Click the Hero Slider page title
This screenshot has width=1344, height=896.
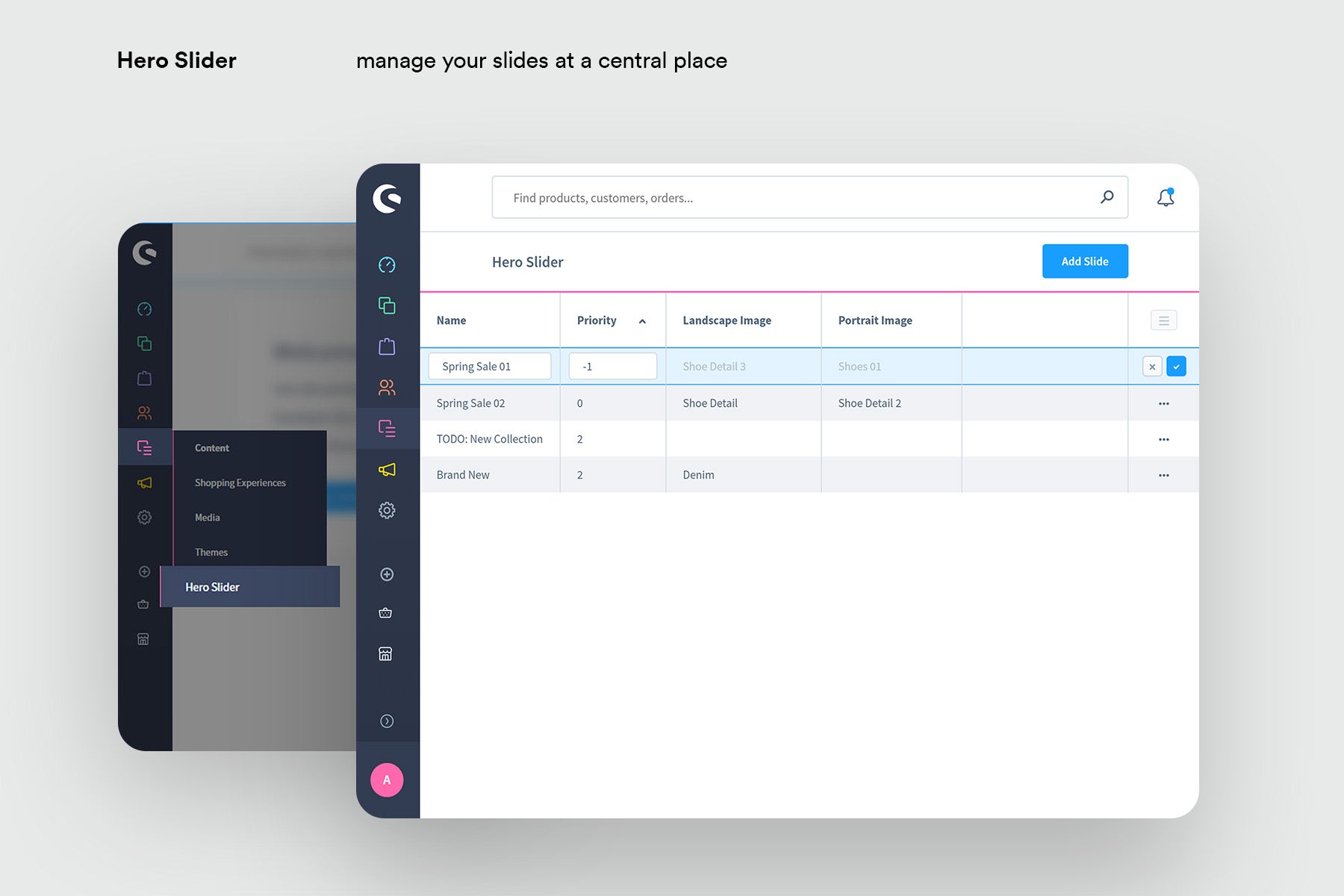click(527, 262)
